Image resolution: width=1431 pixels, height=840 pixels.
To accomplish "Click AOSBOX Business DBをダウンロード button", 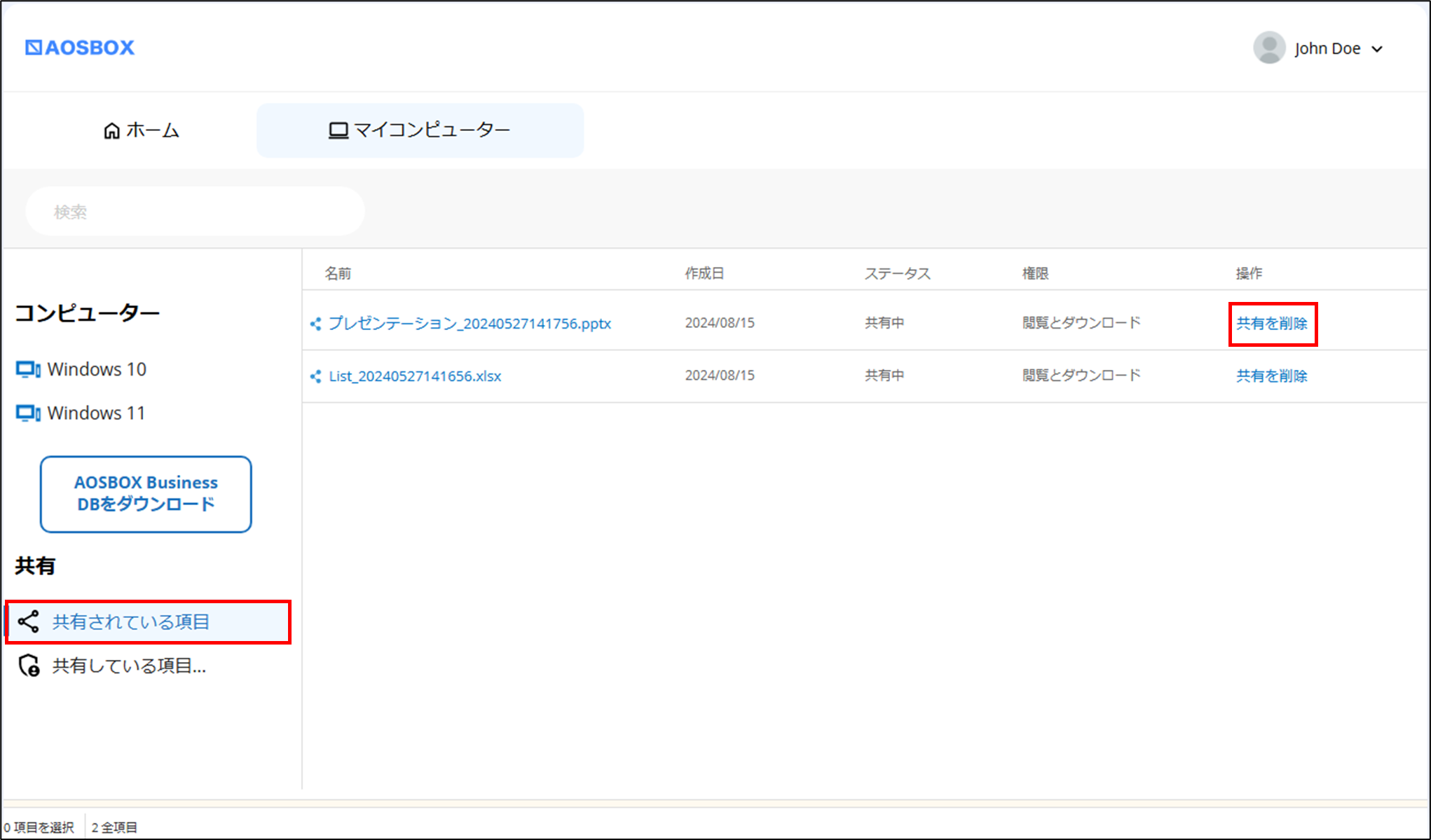I will [x=146, y=494].
